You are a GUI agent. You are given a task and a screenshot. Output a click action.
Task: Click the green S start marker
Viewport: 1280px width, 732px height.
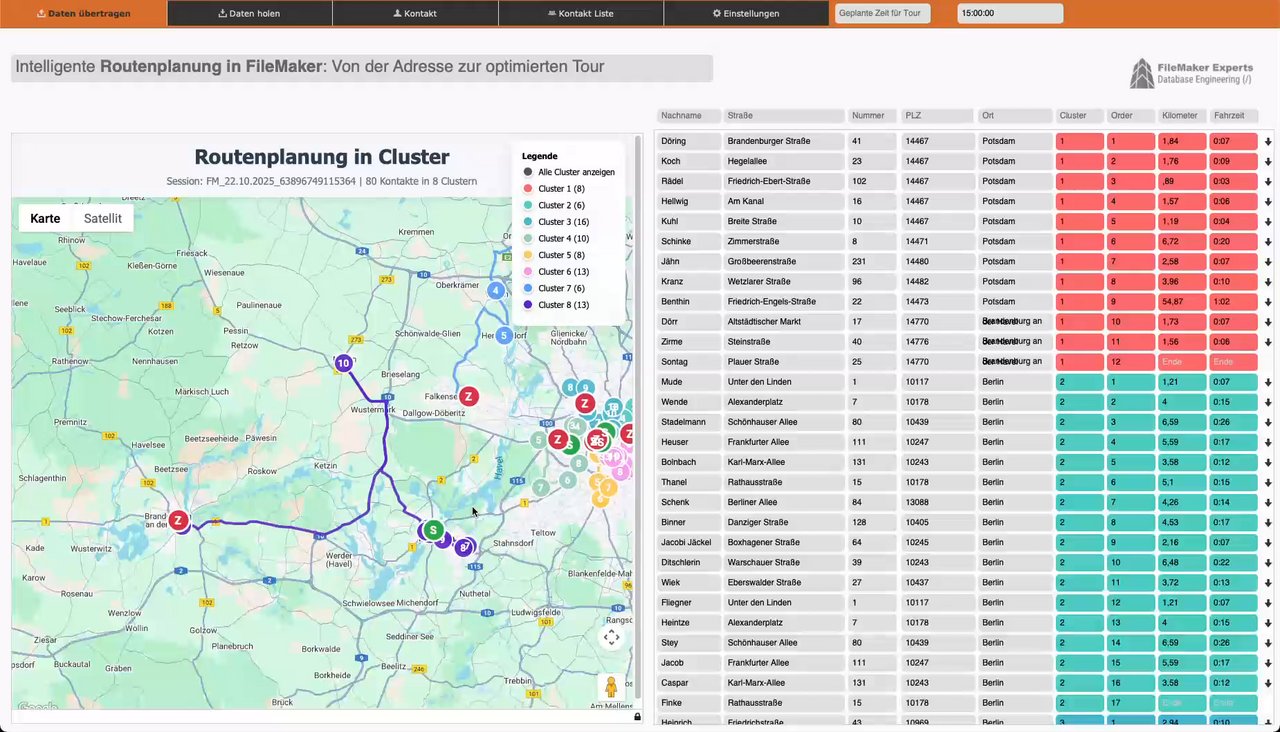pos(433,529)
